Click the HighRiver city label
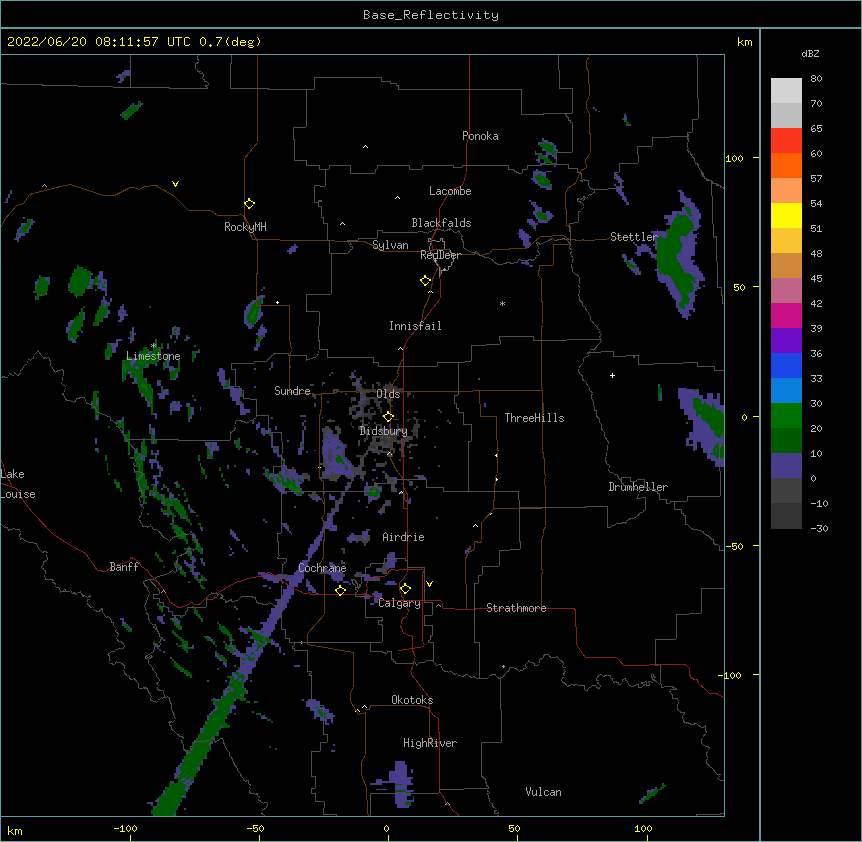862x842 pixels. pyautogui.click(x=430, y=743)
